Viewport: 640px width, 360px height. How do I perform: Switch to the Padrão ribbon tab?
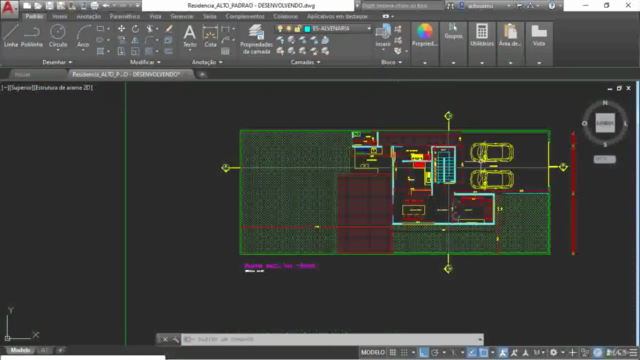coord(34,16)
